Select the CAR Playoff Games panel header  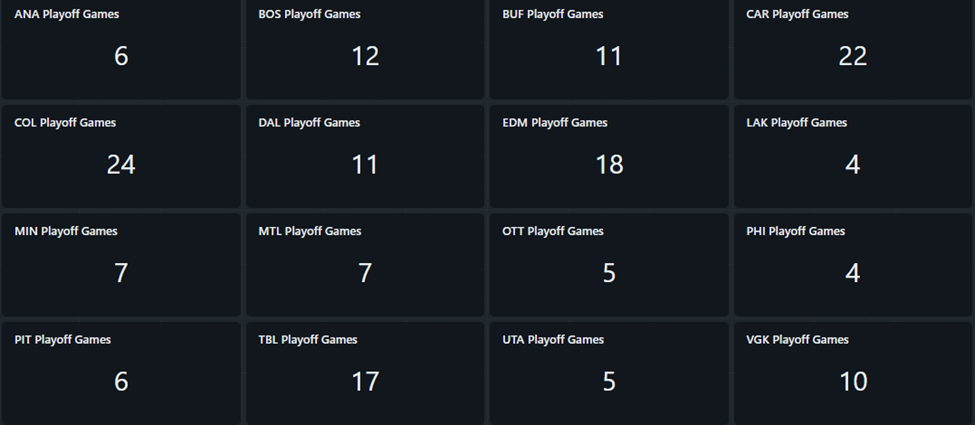click(x=797, y=15)
